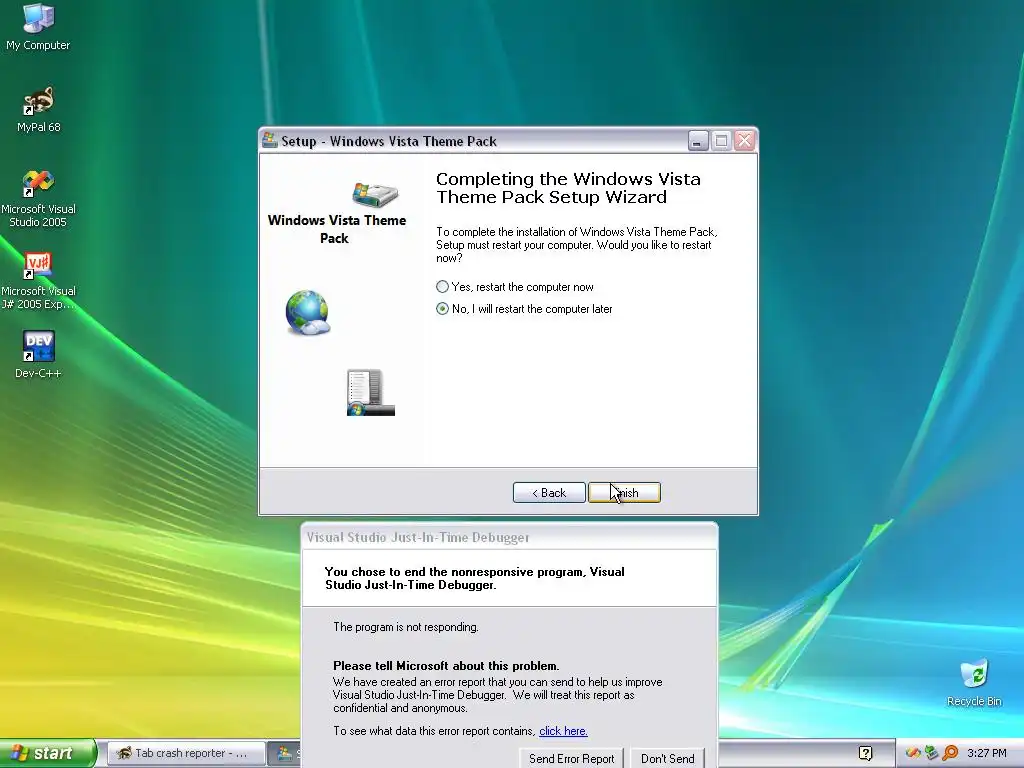
Task: Click the 'The program is not responding.' text
Action: pos(406,627)
